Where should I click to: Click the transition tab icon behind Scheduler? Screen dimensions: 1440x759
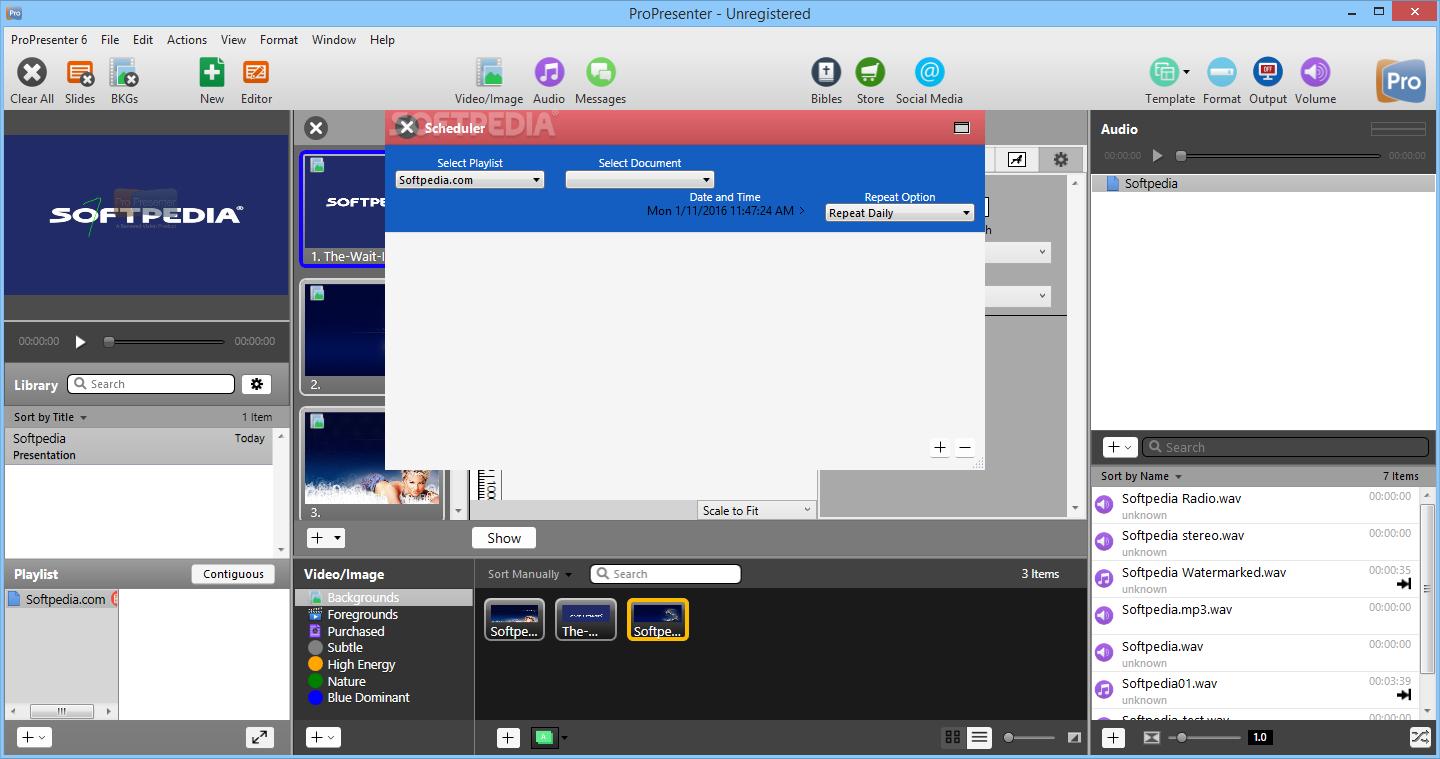(x=1017, y=160)
